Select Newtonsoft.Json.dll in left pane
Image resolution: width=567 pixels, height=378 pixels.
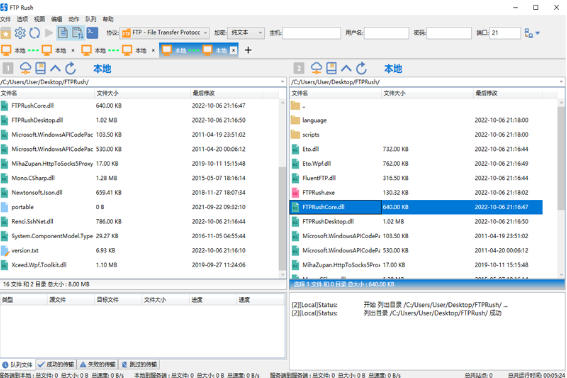(139, 192)
